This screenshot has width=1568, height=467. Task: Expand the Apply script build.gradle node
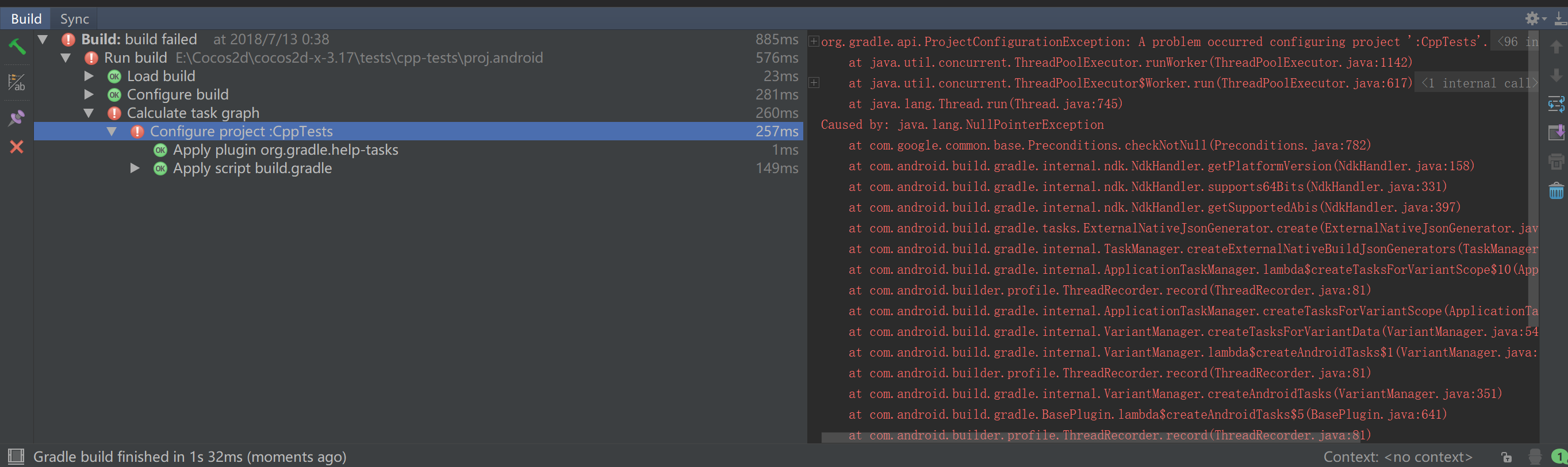[135, 168]
